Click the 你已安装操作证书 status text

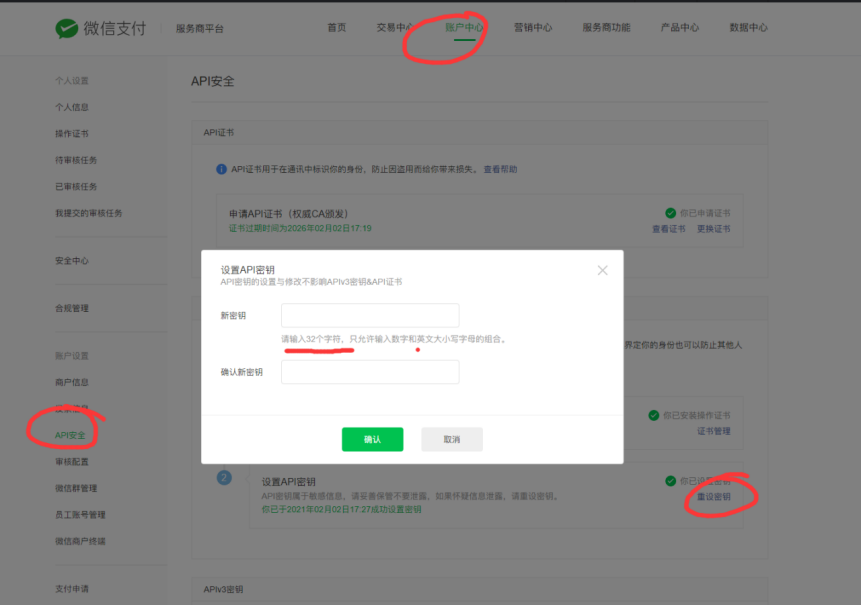point(697,415)
